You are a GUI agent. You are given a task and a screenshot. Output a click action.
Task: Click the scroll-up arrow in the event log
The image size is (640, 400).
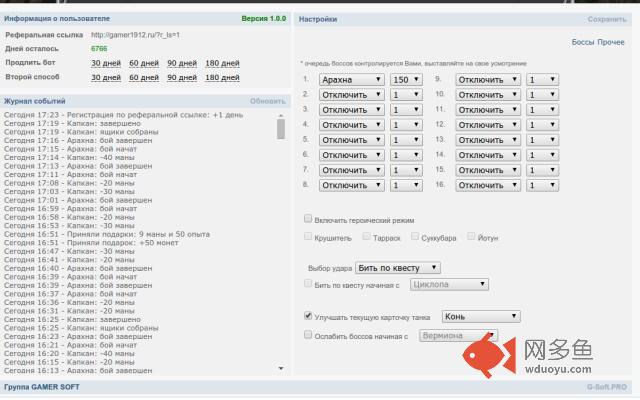tap(280, 116)
